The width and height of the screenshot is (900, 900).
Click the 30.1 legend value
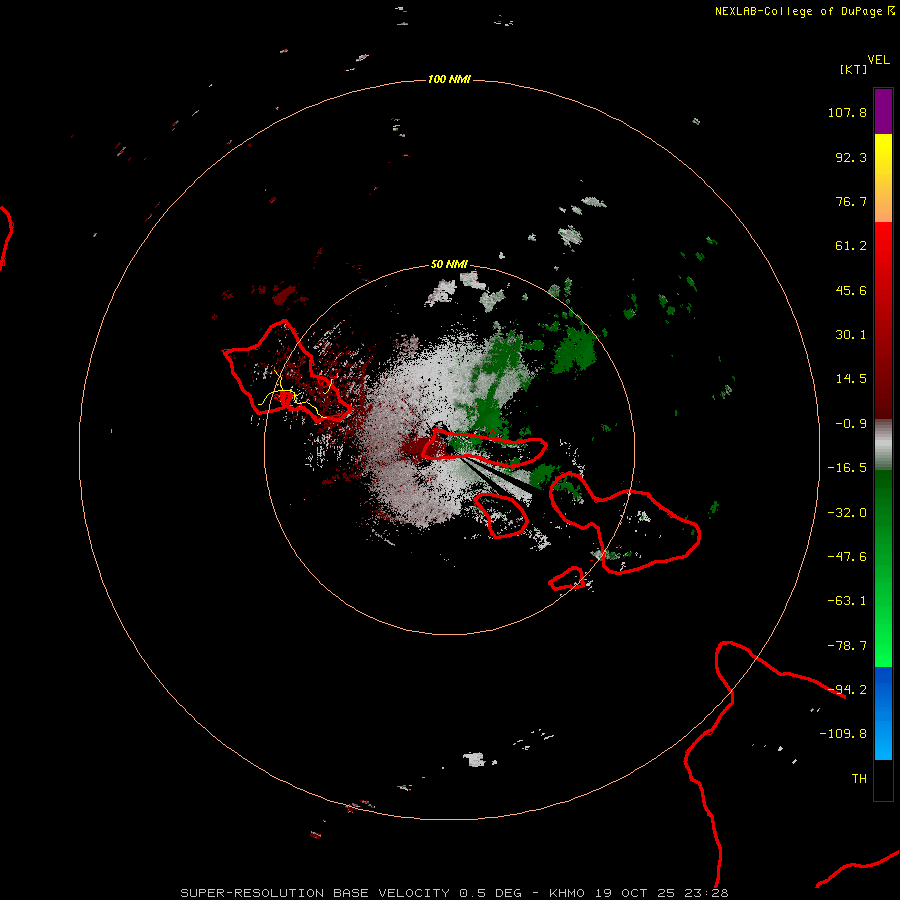(851, 335)
